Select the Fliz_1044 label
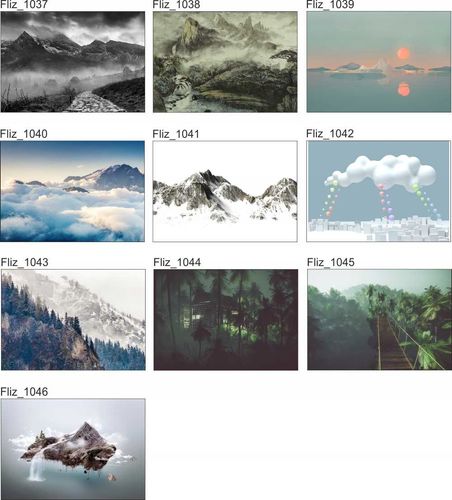The image size is (452, 500). click(x=177, y=262)
